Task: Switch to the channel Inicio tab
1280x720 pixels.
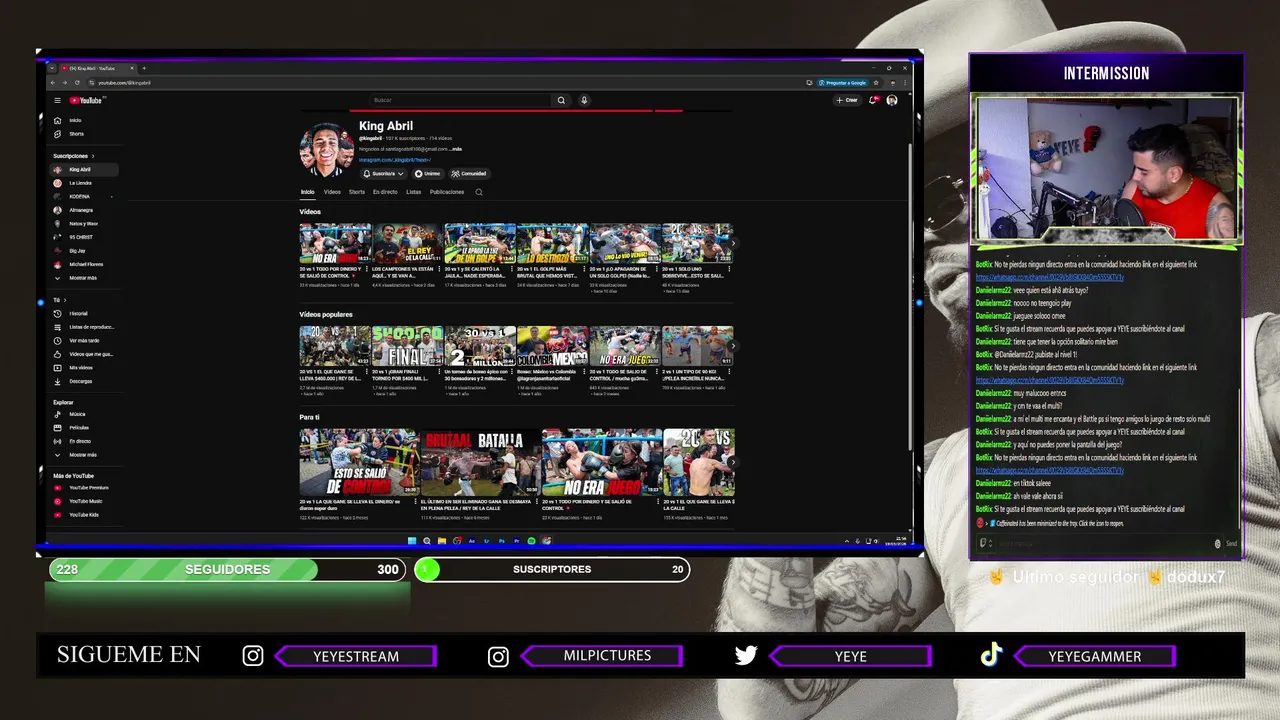Action: click(x=308, y=192)
